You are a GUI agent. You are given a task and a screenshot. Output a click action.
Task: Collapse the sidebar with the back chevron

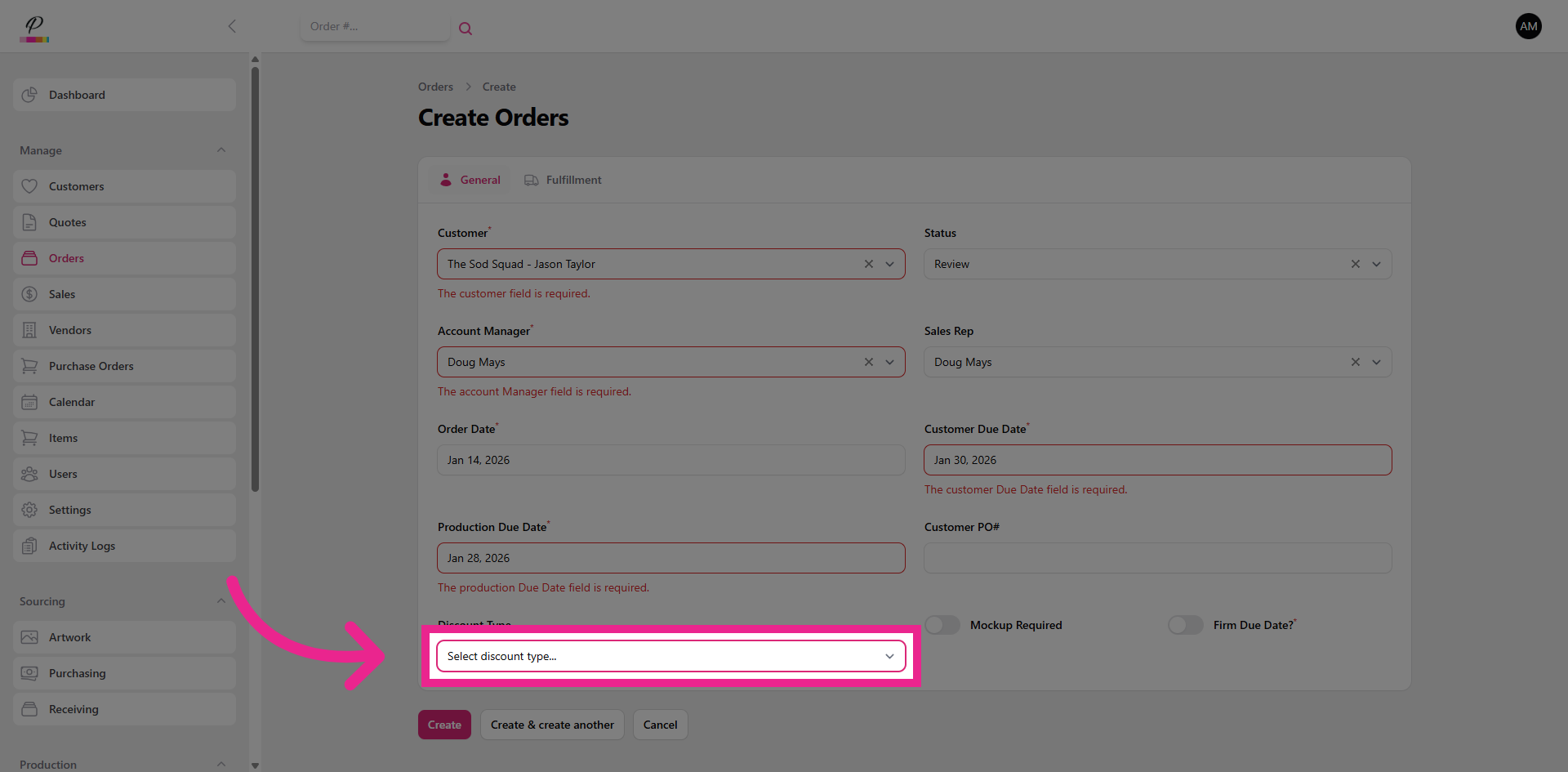click(x=232, y=26)
